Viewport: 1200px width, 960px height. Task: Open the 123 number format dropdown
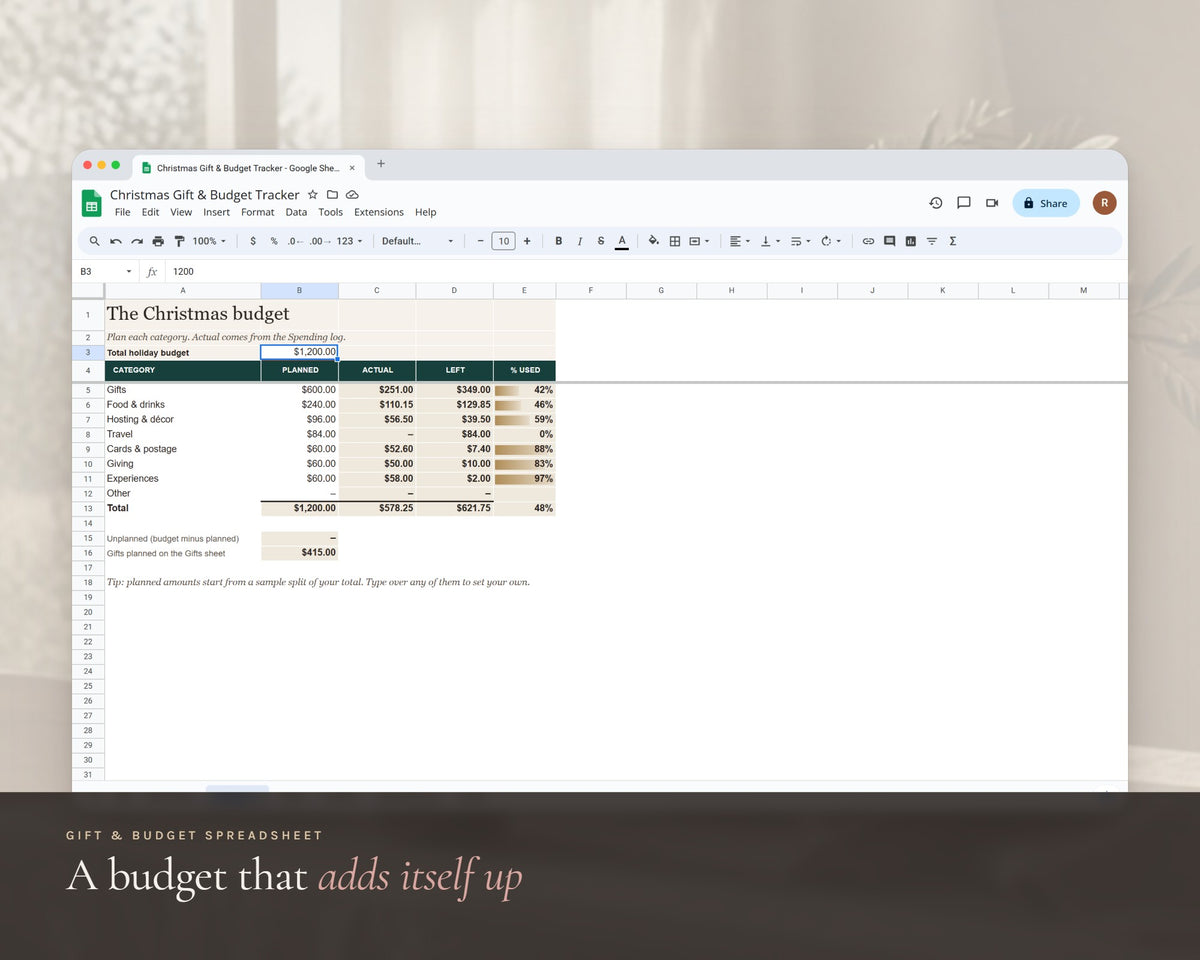[349, 241]
